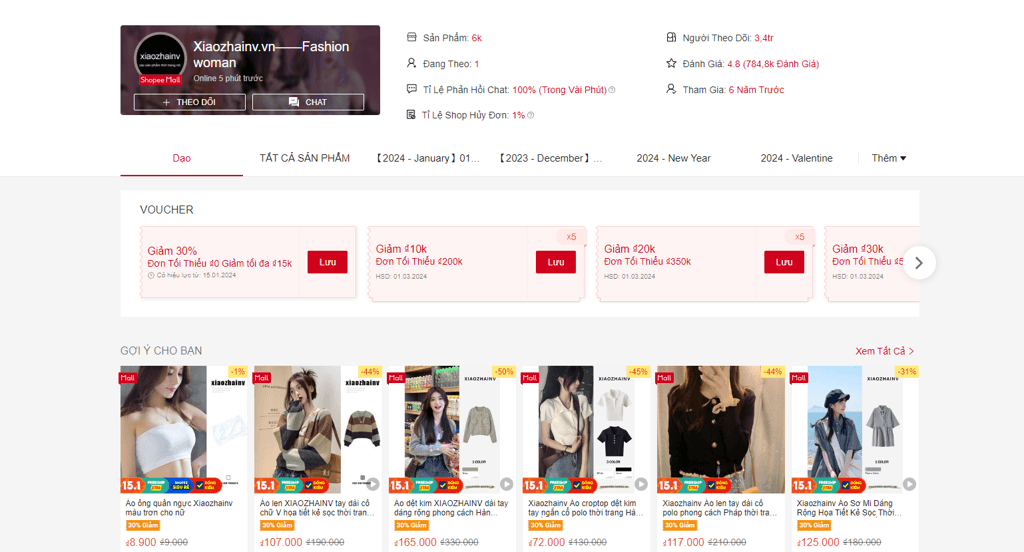Open CHAT with the shop

[308, 102]
